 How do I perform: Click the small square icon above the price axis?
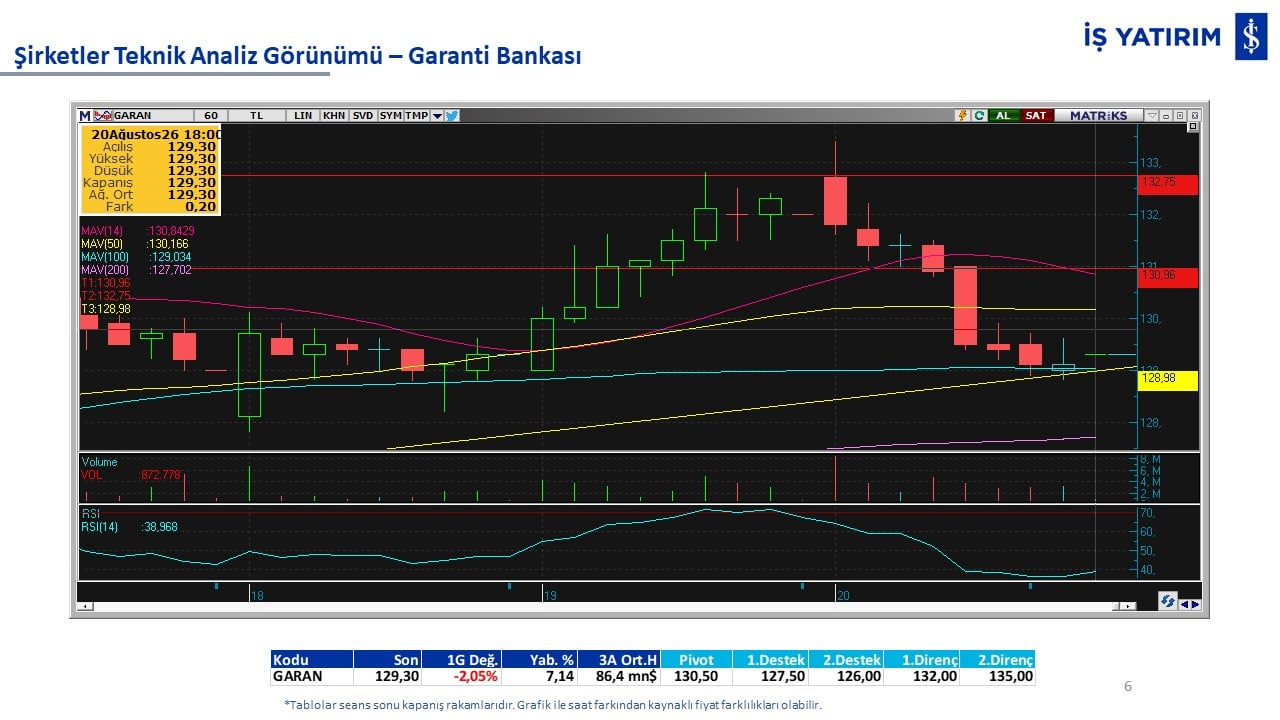click(x=1193, y=128)
